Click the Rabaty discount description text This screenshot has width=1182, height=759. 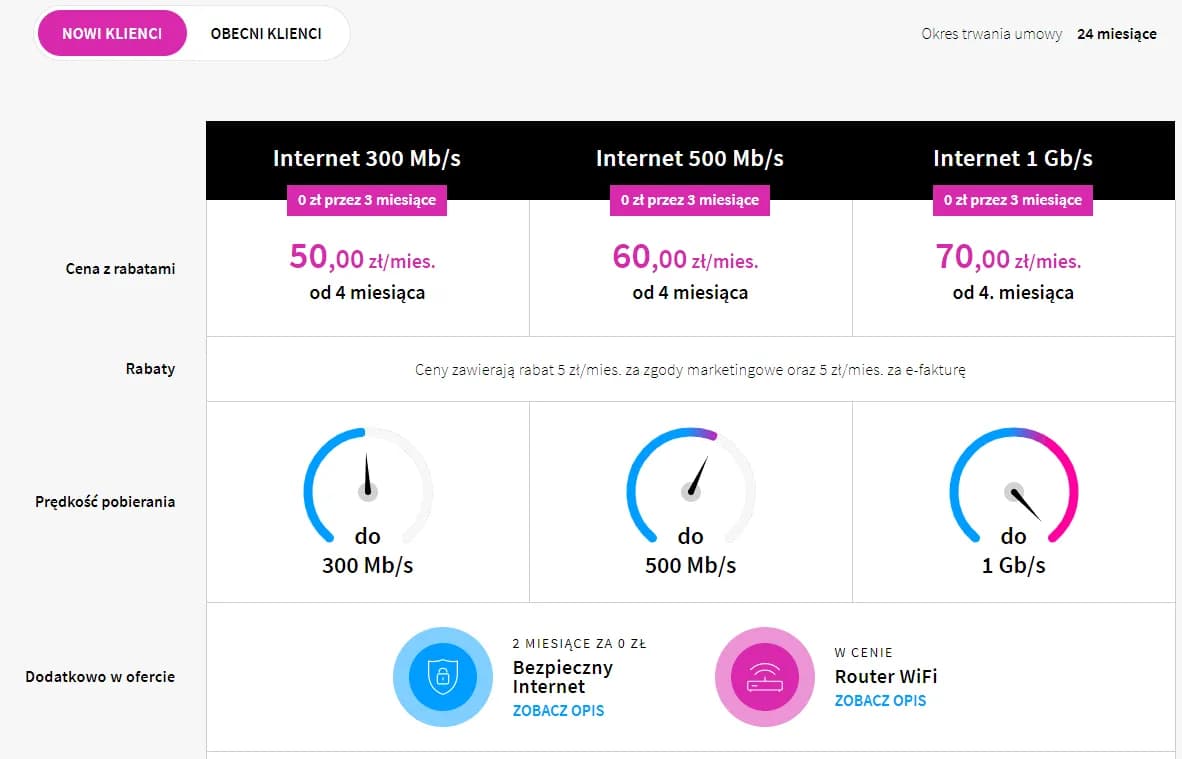coord(690,369)
